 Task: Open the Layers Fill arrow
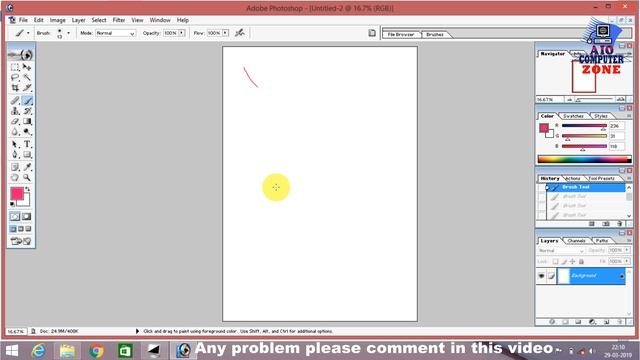tap(627, 261)
